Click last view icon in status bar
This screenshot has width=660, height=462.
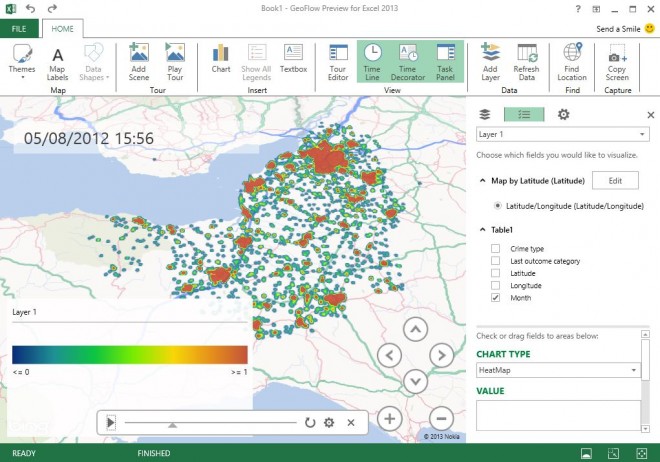pyautogui.click(x=641, y=453)
